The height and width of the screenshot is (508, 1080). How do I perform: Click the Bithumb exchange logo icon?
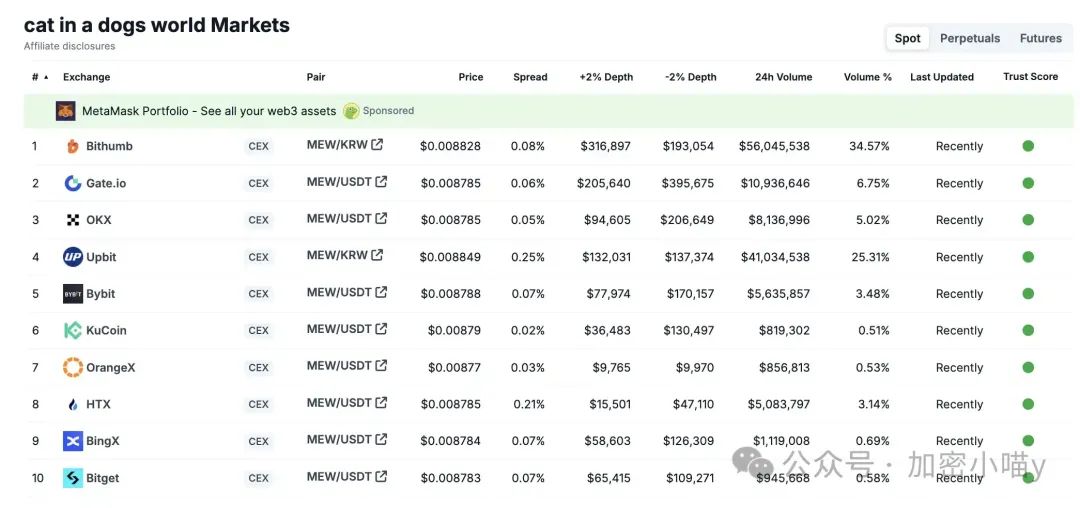coord(73,147)
